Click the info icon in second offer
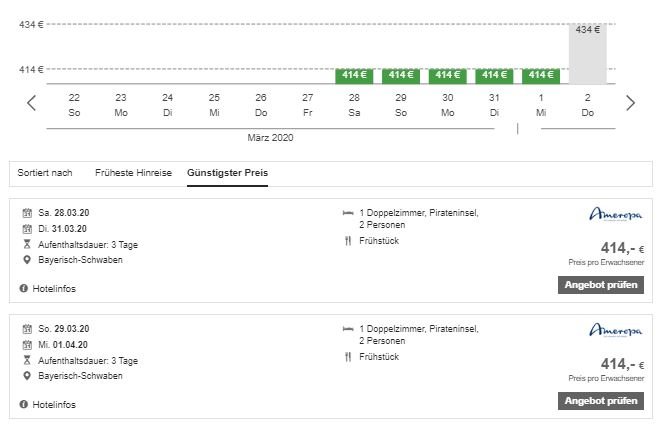 (x=23, y=405)
